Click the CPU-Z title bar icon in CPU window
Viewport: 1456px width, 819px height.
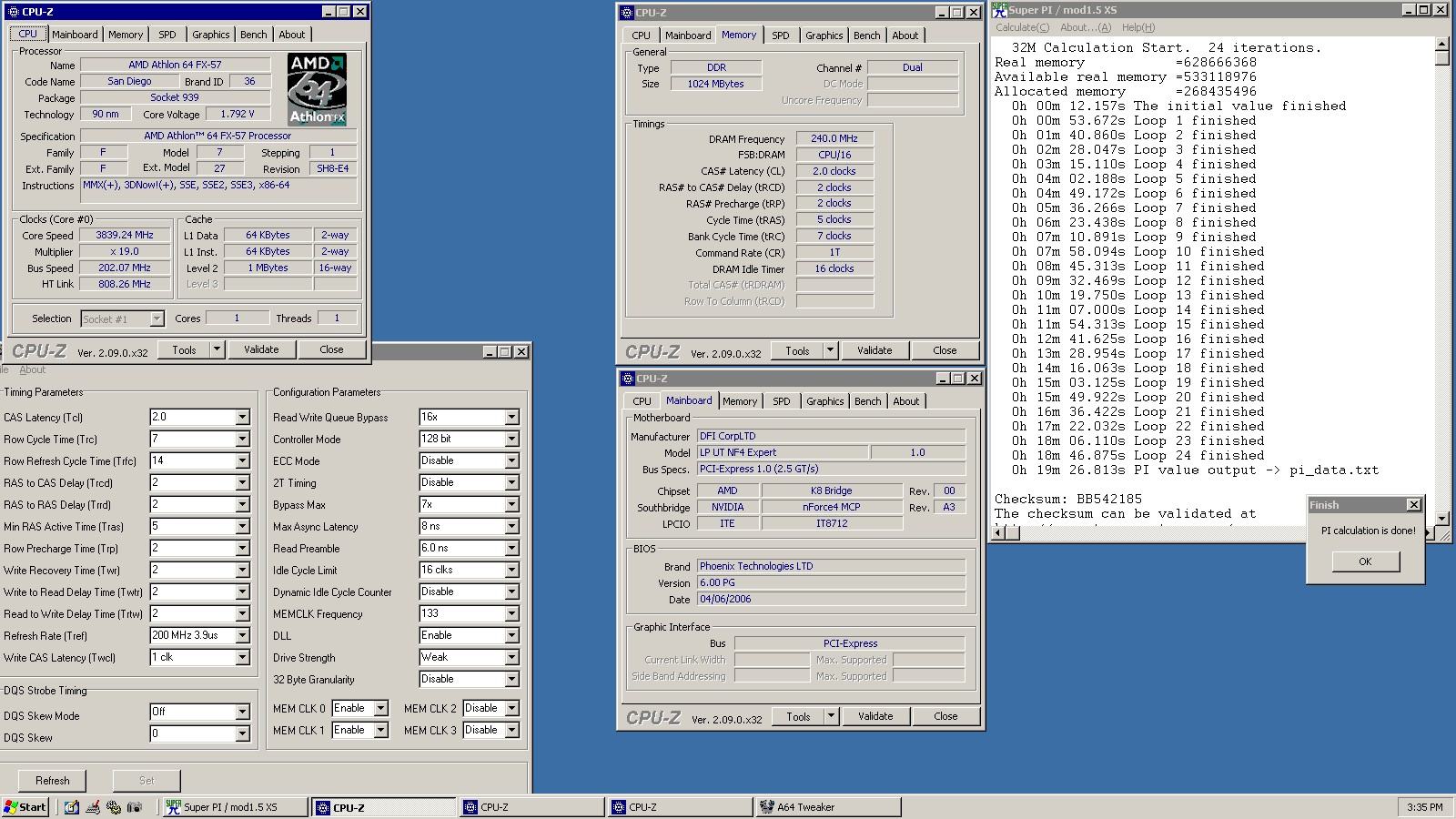(13, 12)
